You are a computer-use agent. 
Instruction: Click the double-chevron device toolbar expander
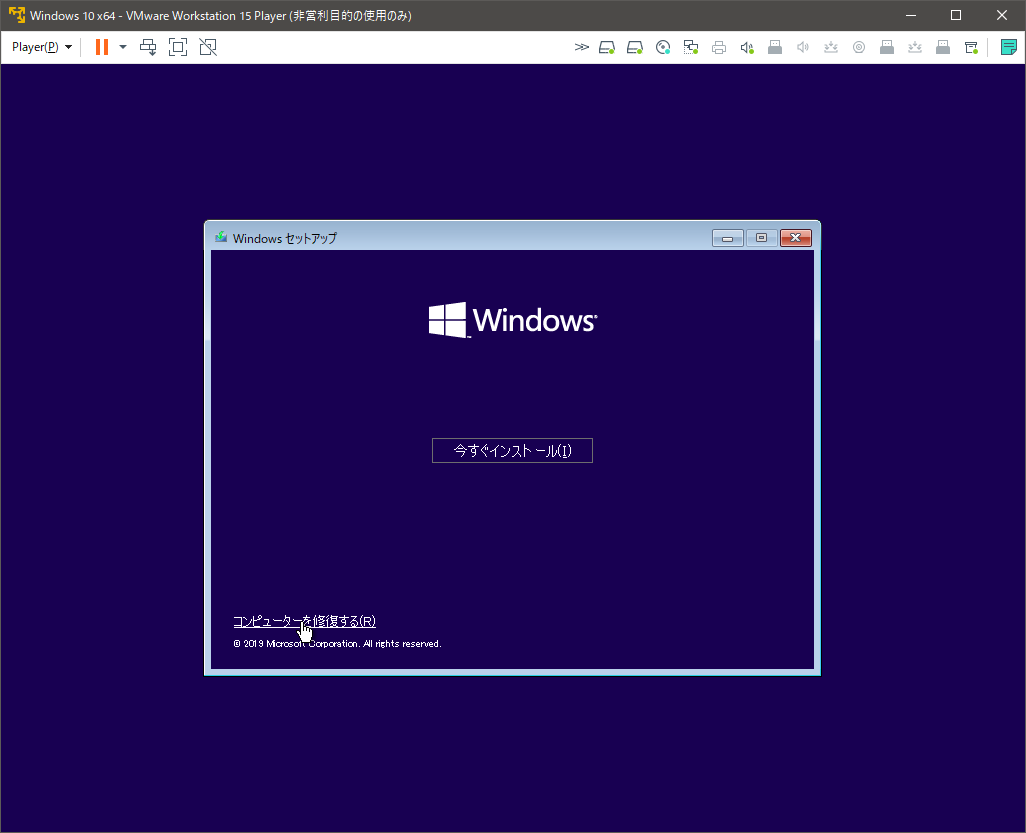point(581,47)
